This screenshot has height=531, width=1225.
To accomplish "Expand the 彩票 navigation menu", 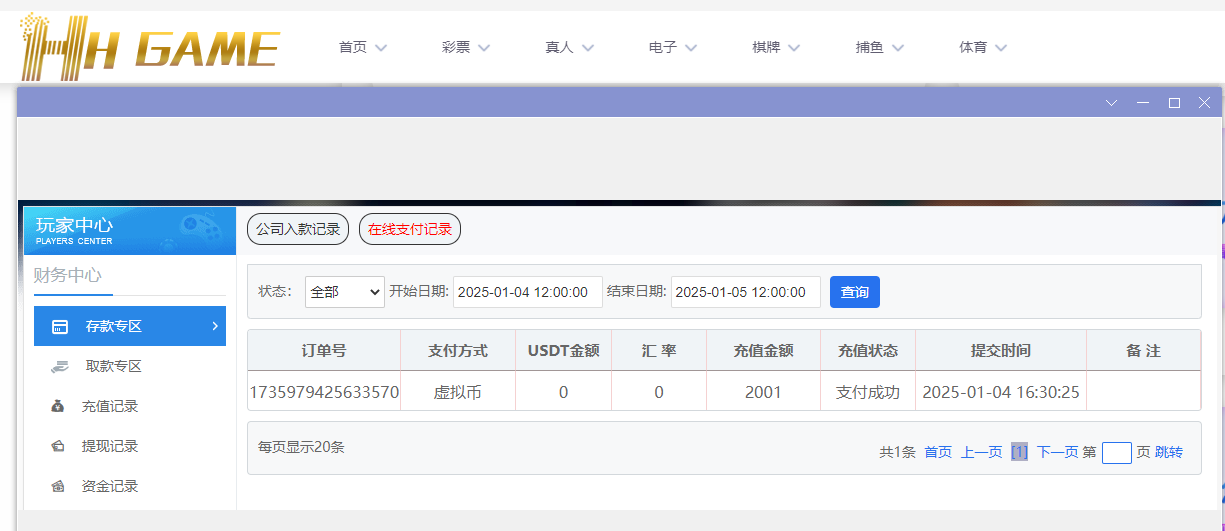I will 465,47.
